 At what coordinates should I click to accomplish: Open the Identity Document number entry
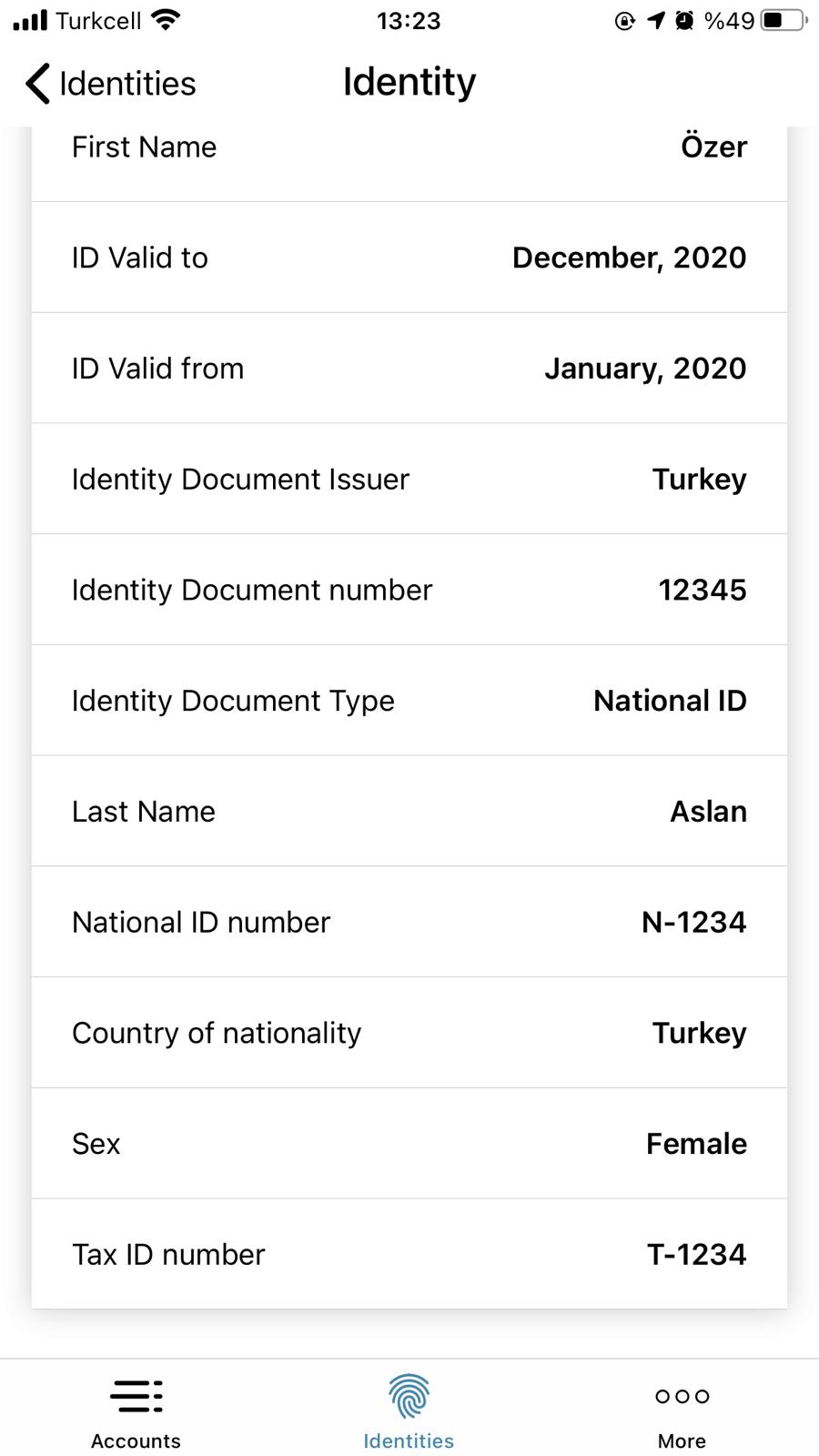[409, 590]
